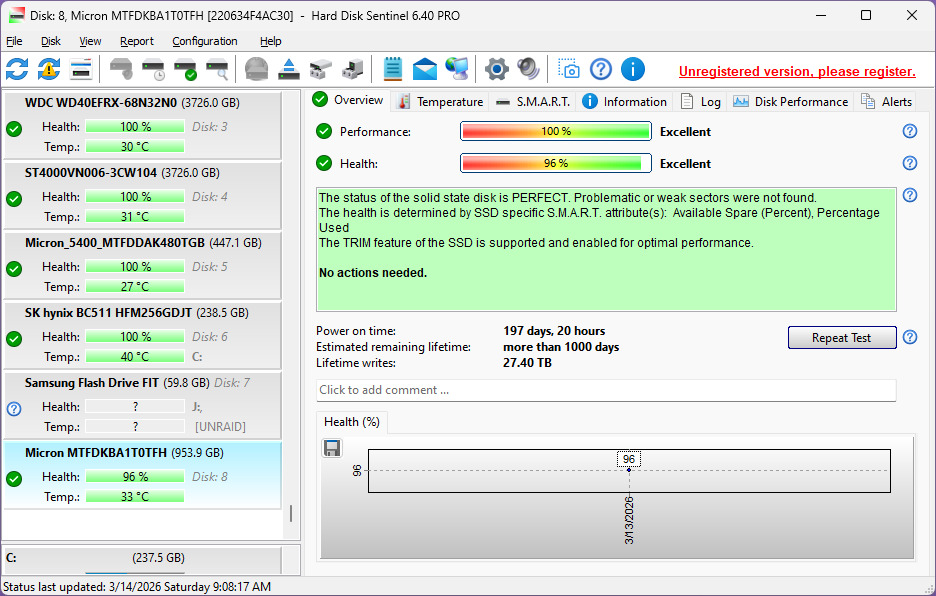Switch to the Log tab
Viewport: 936px width, 596px height.
[701, 102]
